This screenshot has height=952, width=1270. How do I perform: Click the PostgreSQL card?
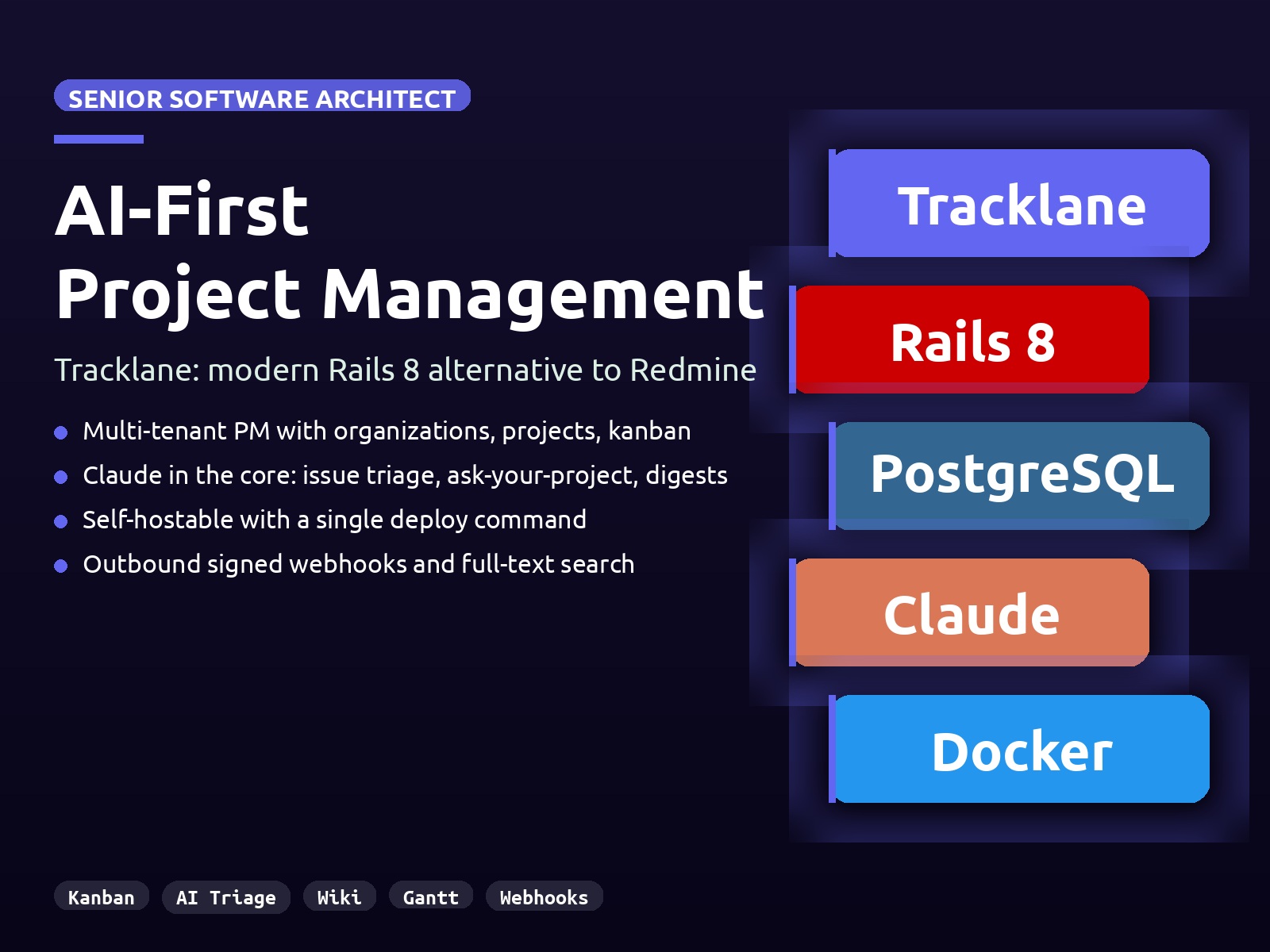(1021, 476)
